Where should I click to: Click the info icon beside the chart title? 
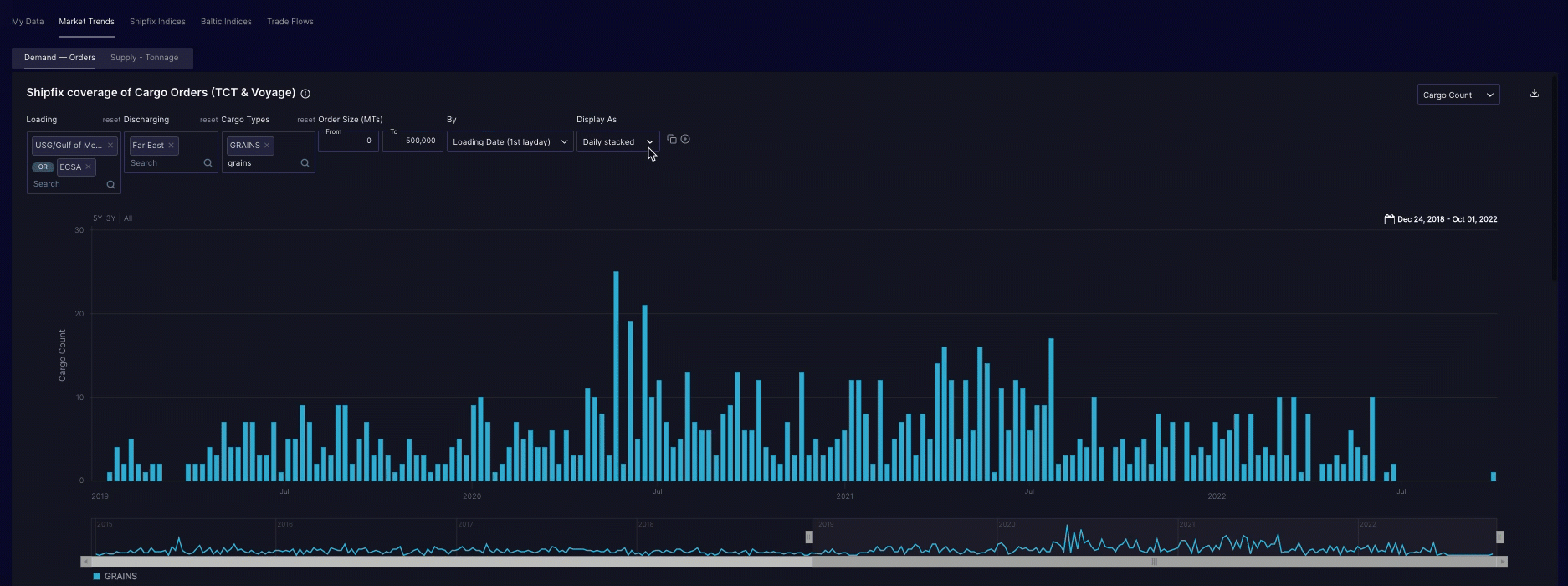(x=305, y=94)
